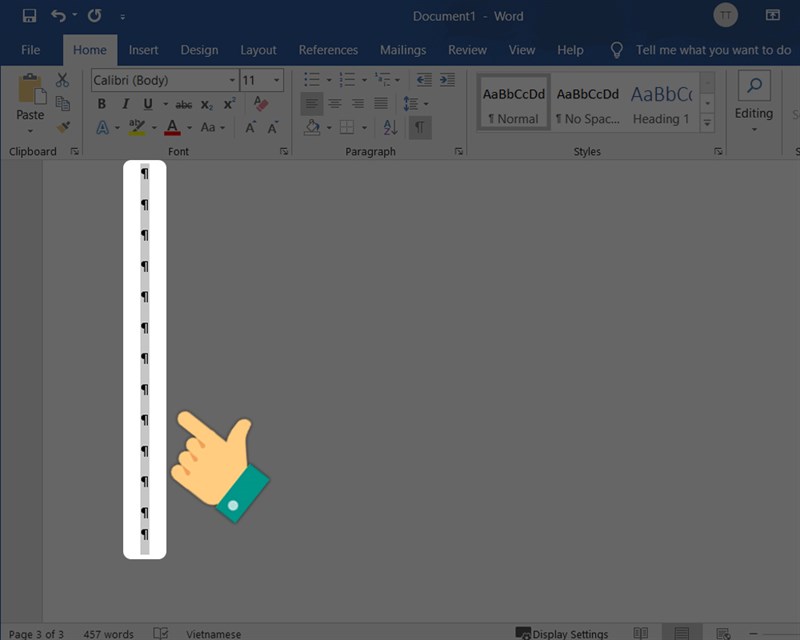Toggle superscript formatting
The width and height of the screenshot is (800, 640).
pos(230,104)
